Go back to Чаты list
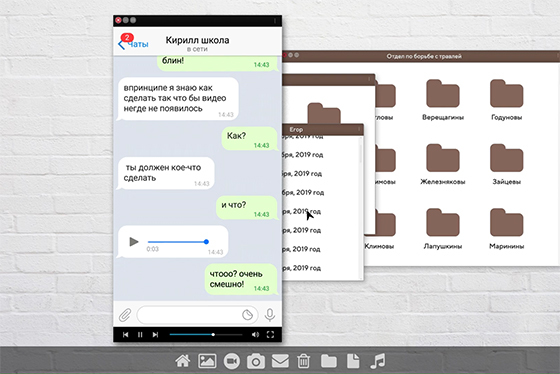The height and width of the screenshot is (374, 560). click(x=133, y=44)
